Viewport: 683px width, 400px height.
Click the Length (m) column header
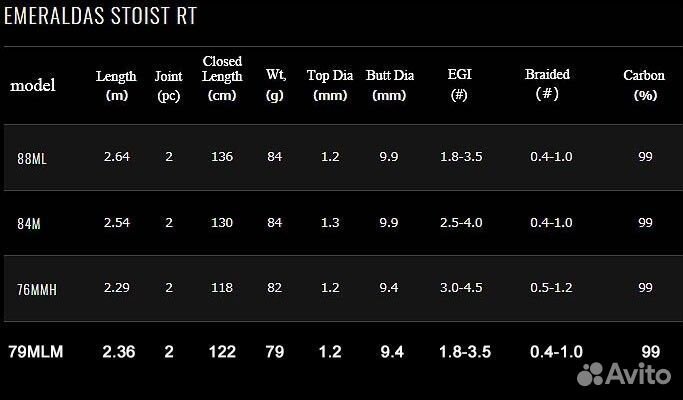point(116,85)
